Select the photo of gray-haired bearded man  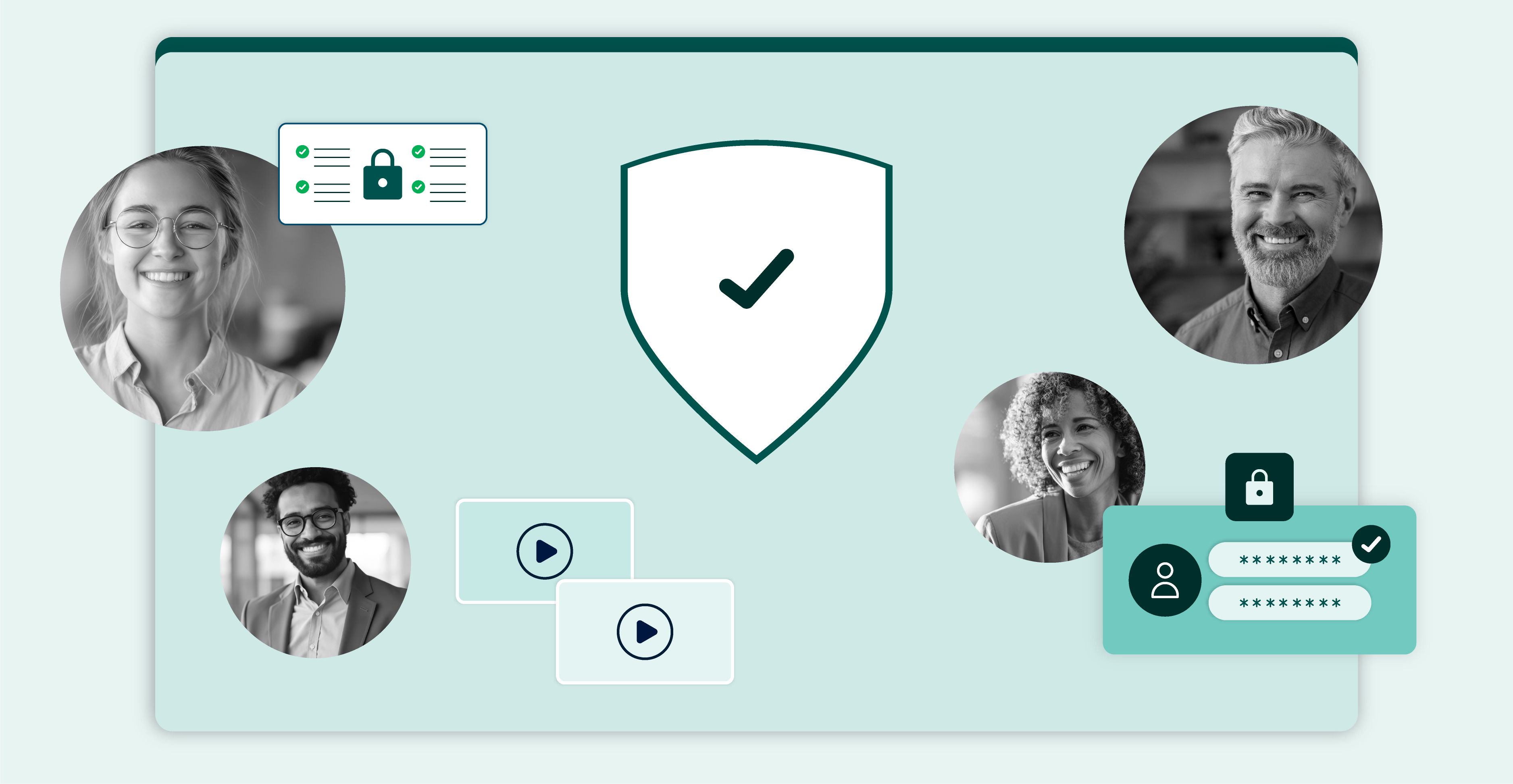click(x=1253, y=235)
